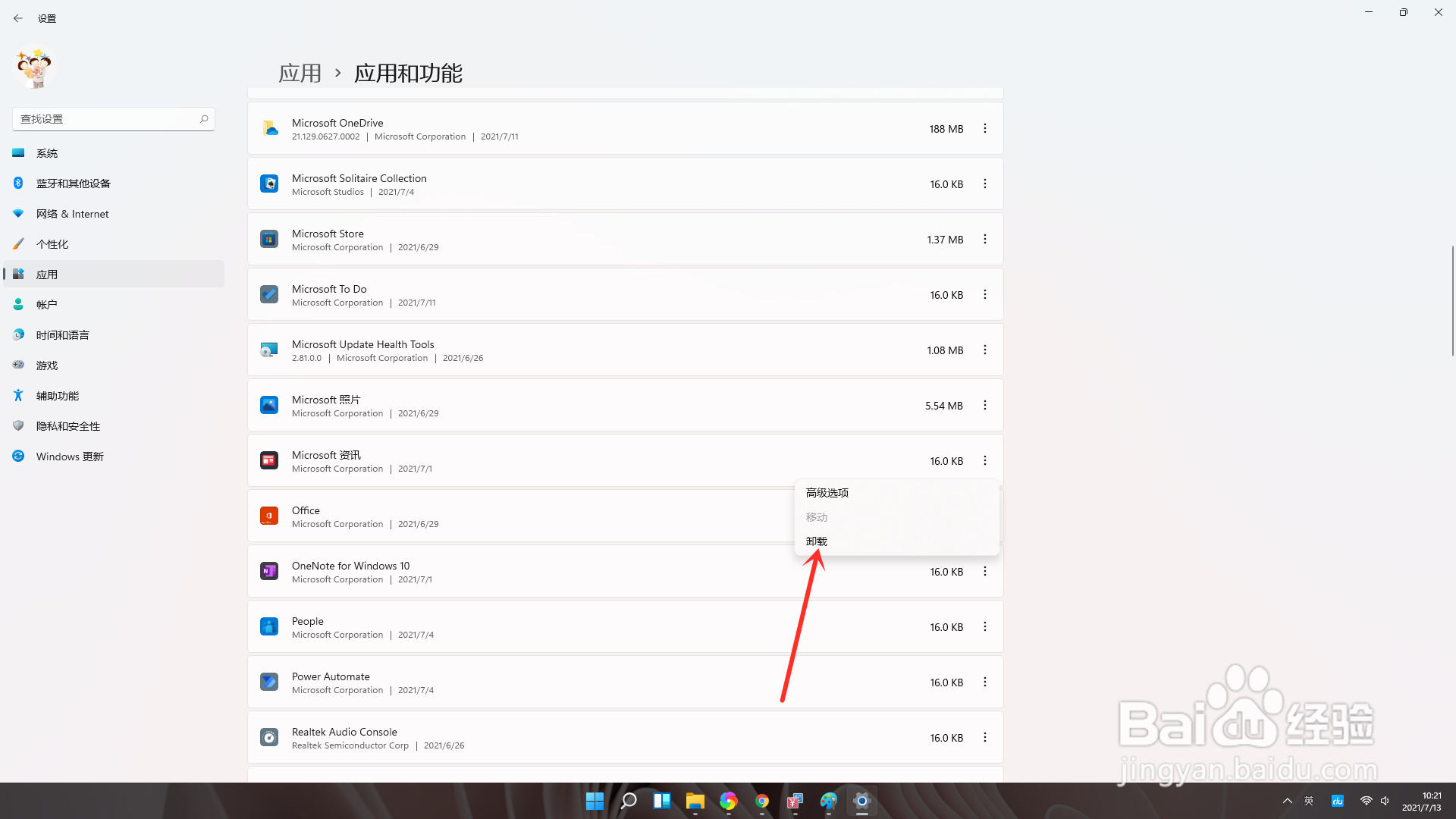Select 应用 in the sidebar
The image size is (1456, 819).
pos(114,275)
